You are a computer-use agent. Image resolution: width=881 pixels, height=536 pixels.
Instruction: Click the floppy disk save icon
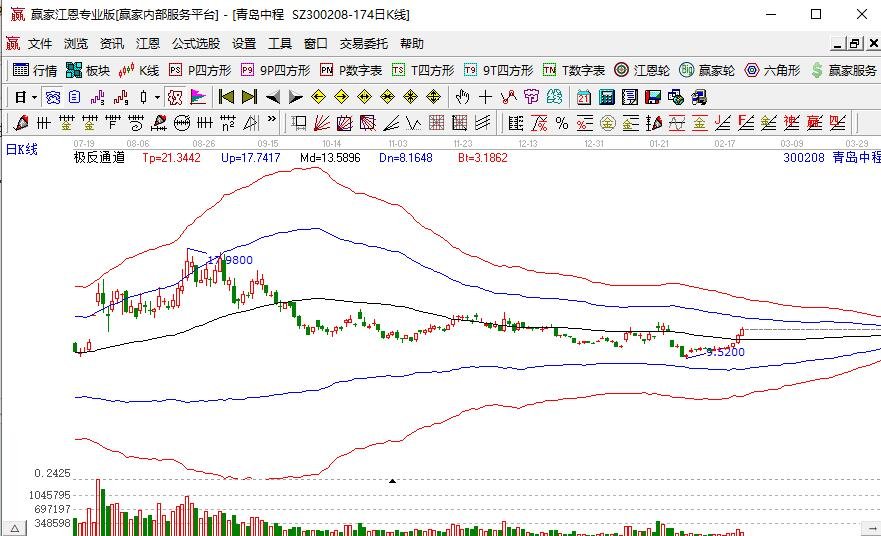pyautogui.click(x=653, y=98)
